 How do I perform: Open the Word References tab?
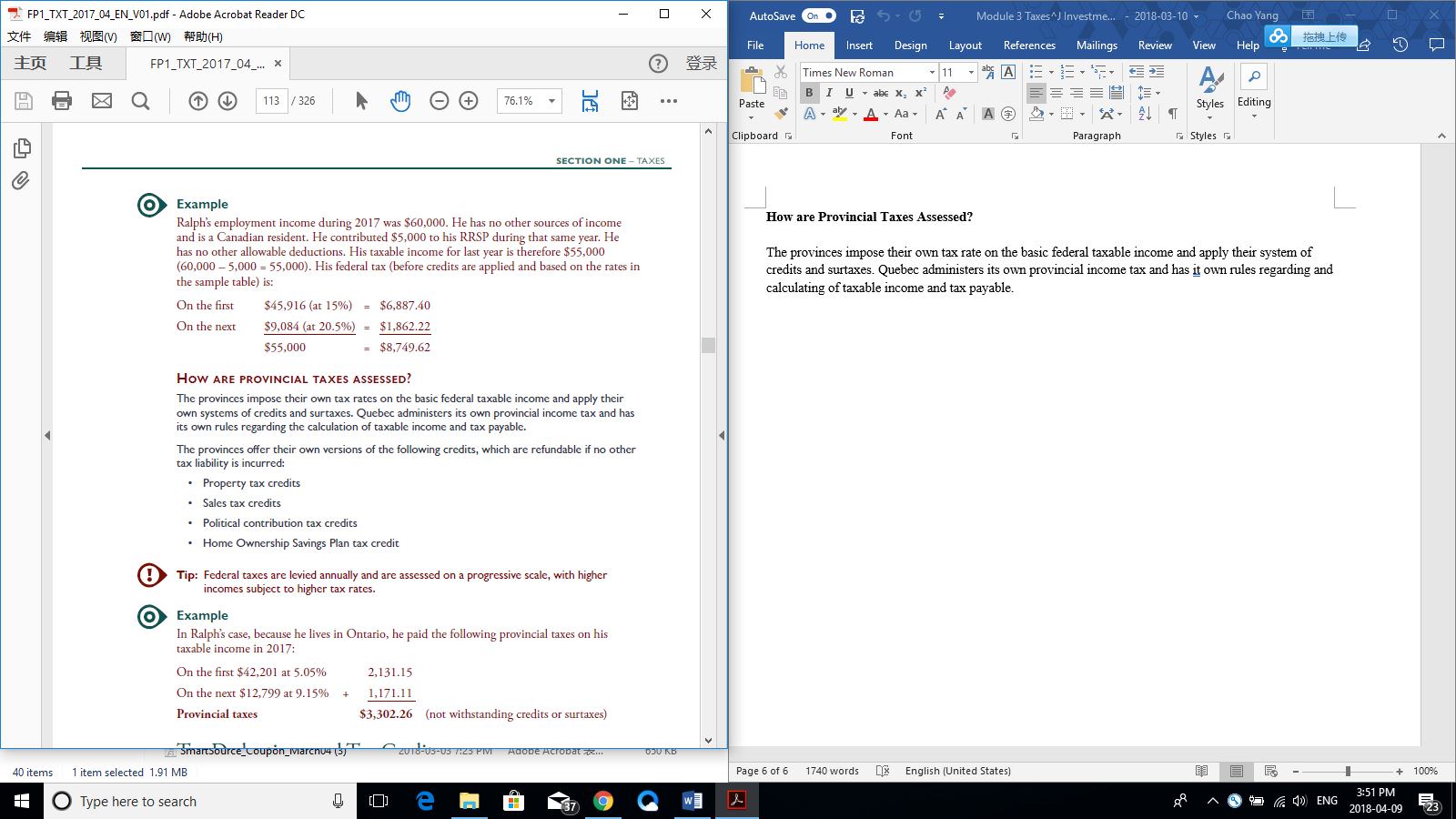pyautogui.click(x=1029, y=45)
